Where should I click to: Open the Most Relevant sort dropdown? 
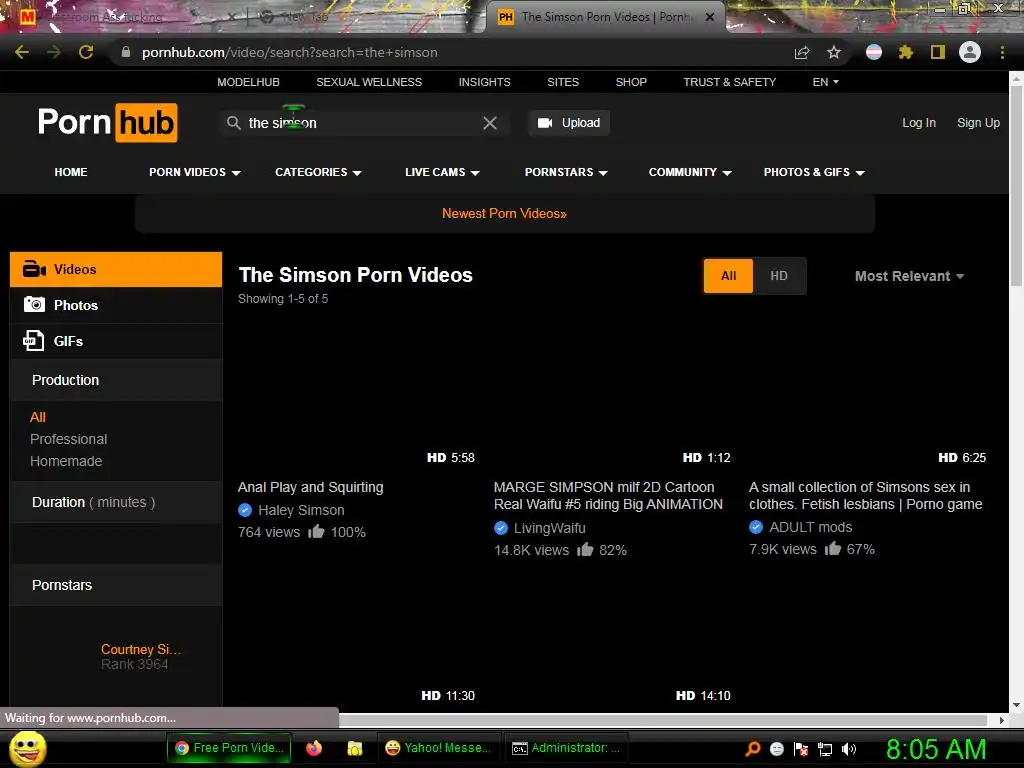click(x=909, y=276)
